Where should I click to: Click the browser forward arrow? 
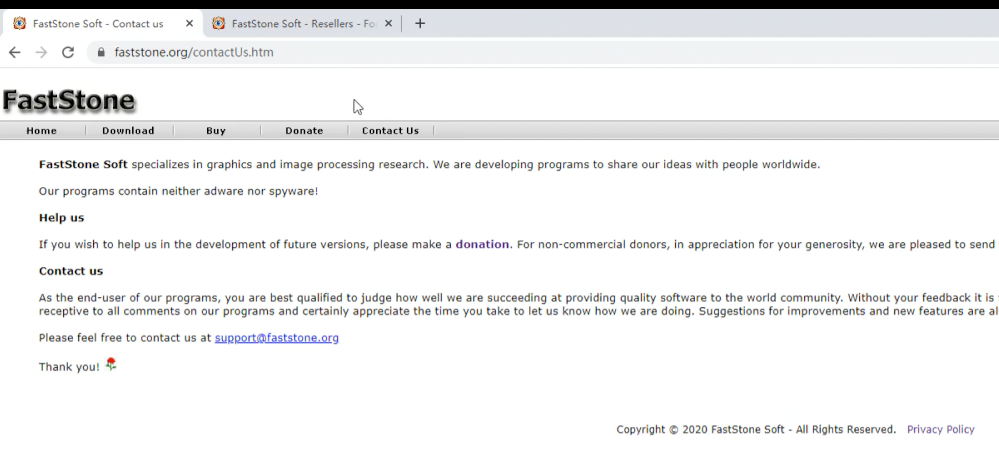point(41,52)
